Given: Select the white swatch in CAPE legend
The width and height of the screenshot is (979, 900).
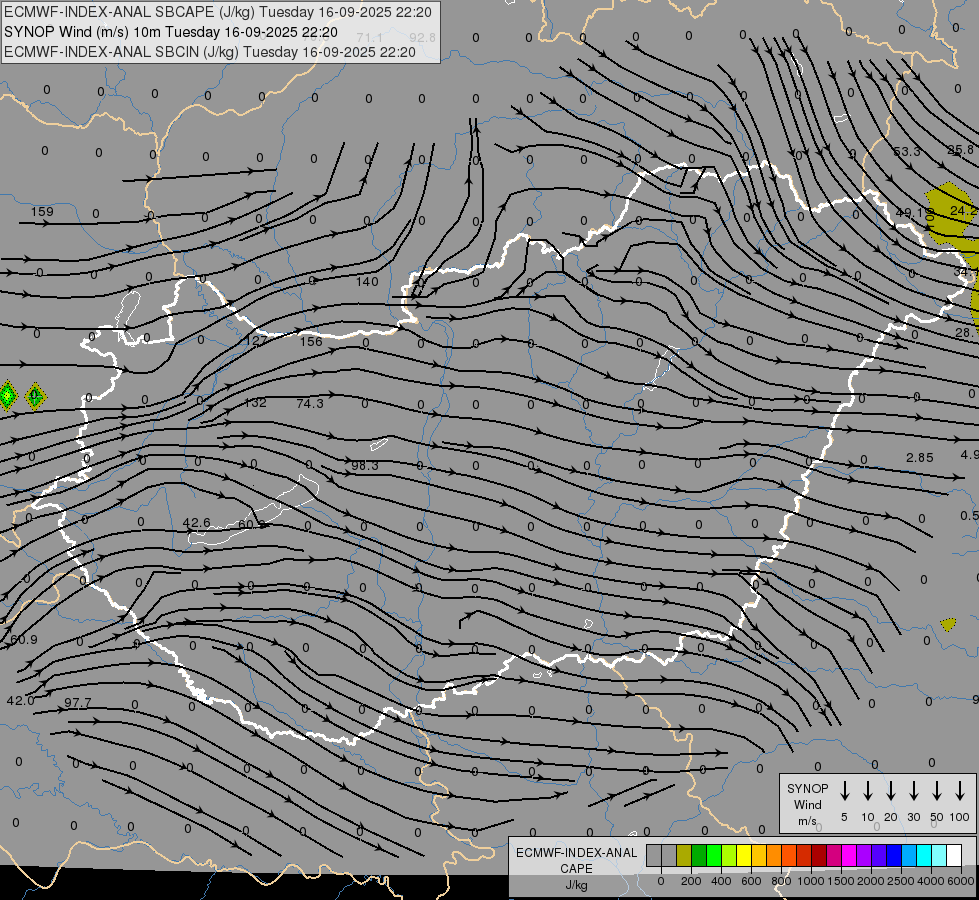Looking at the screenshot, I should (953, 855).
